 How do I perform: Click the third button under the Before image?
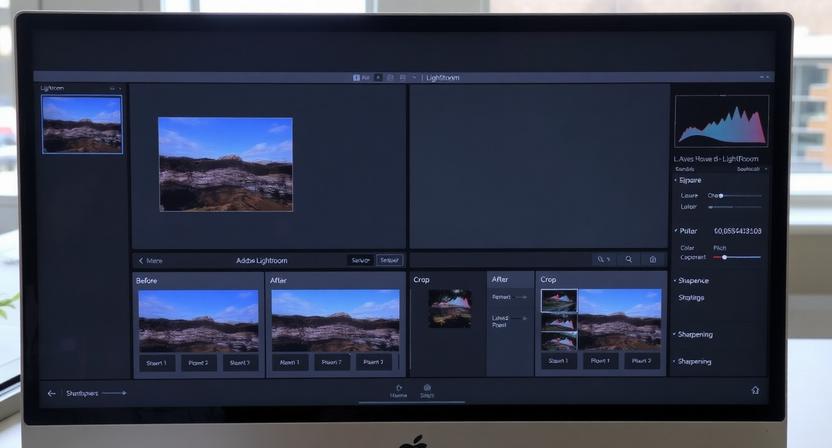240,363
